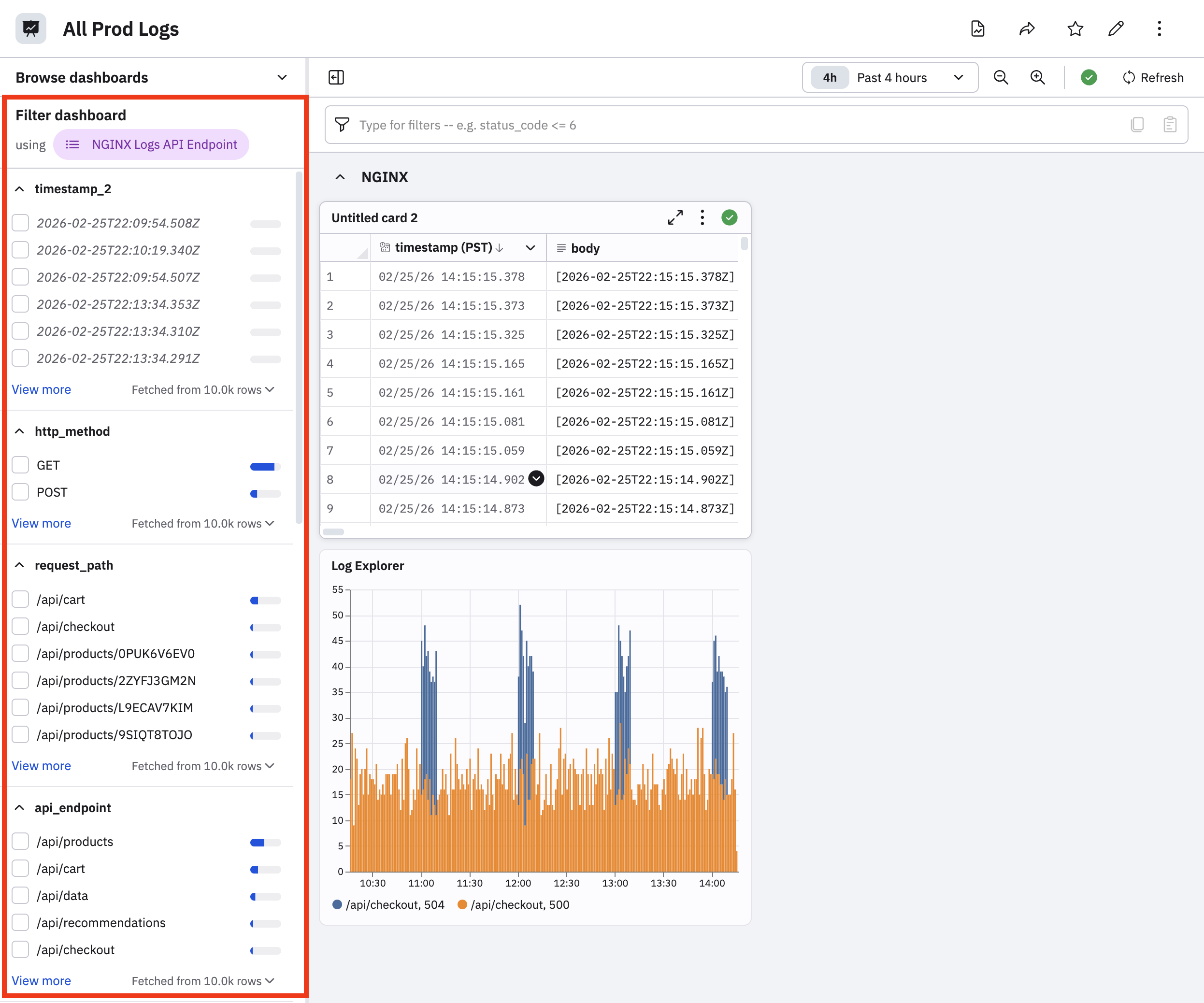The height and width of the screenshot is (1003, 1204).
Task: Open timestamp (PST) column menu
Action: coord(530,248)
